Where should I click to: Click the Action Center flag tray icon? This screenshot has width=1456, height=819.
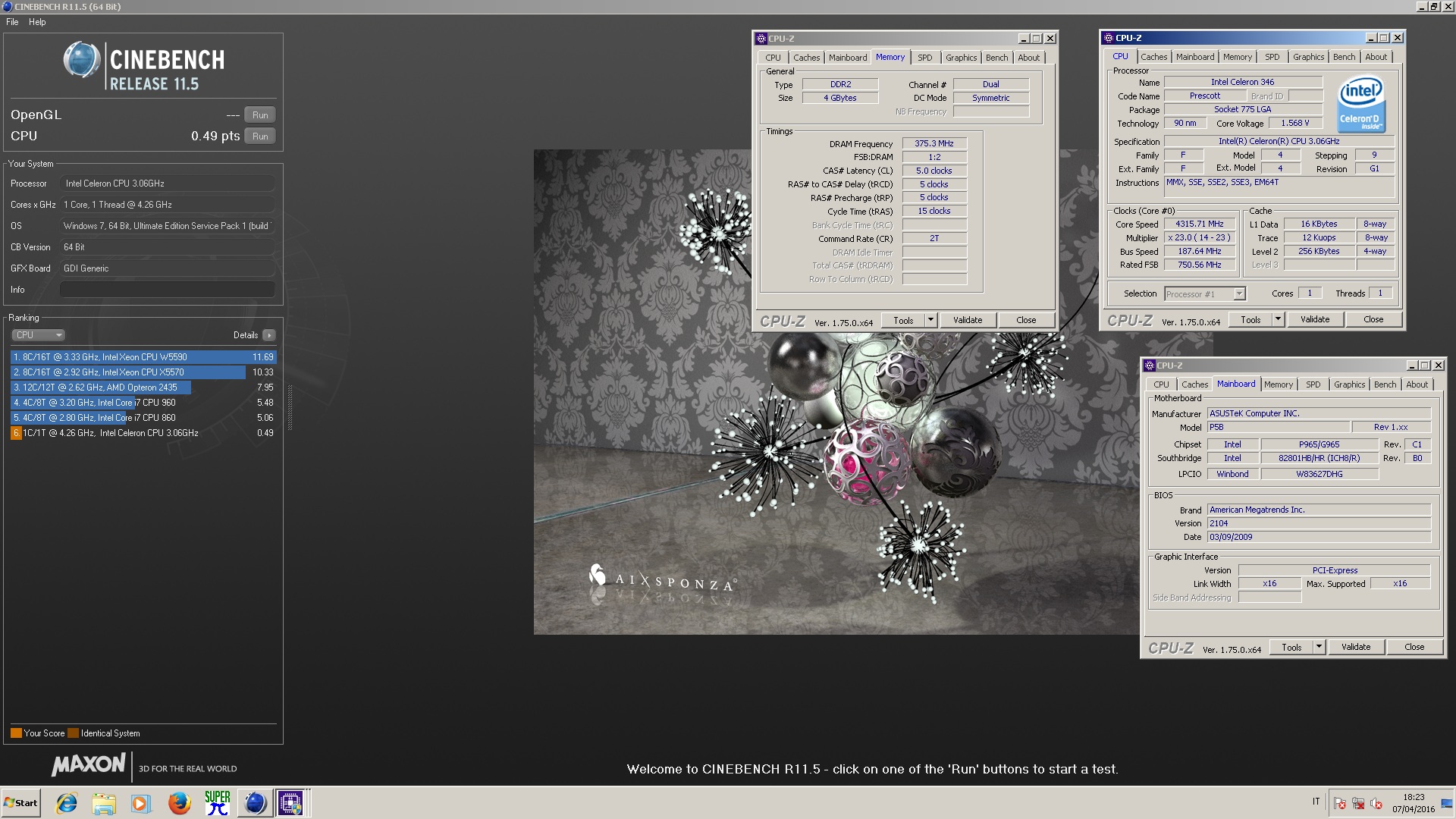[1340, 804]
